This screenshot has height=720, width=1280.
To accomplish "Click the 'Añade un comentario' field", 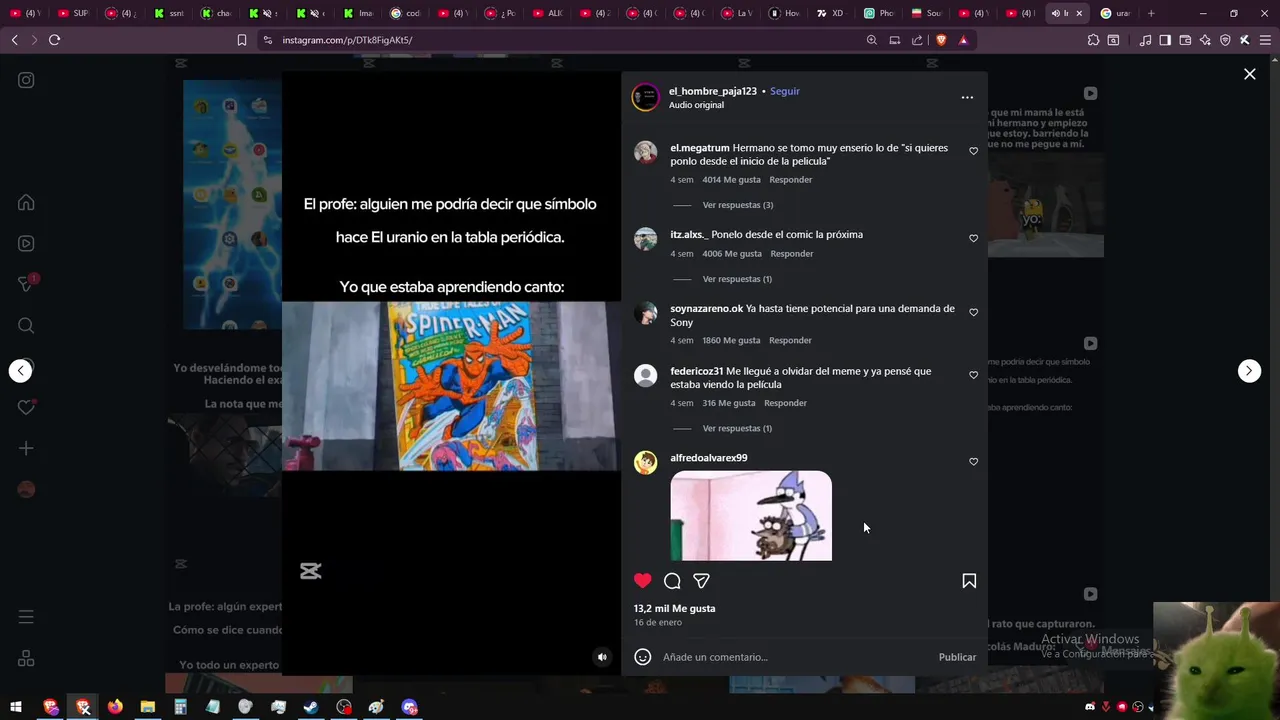I will point(796,657).
